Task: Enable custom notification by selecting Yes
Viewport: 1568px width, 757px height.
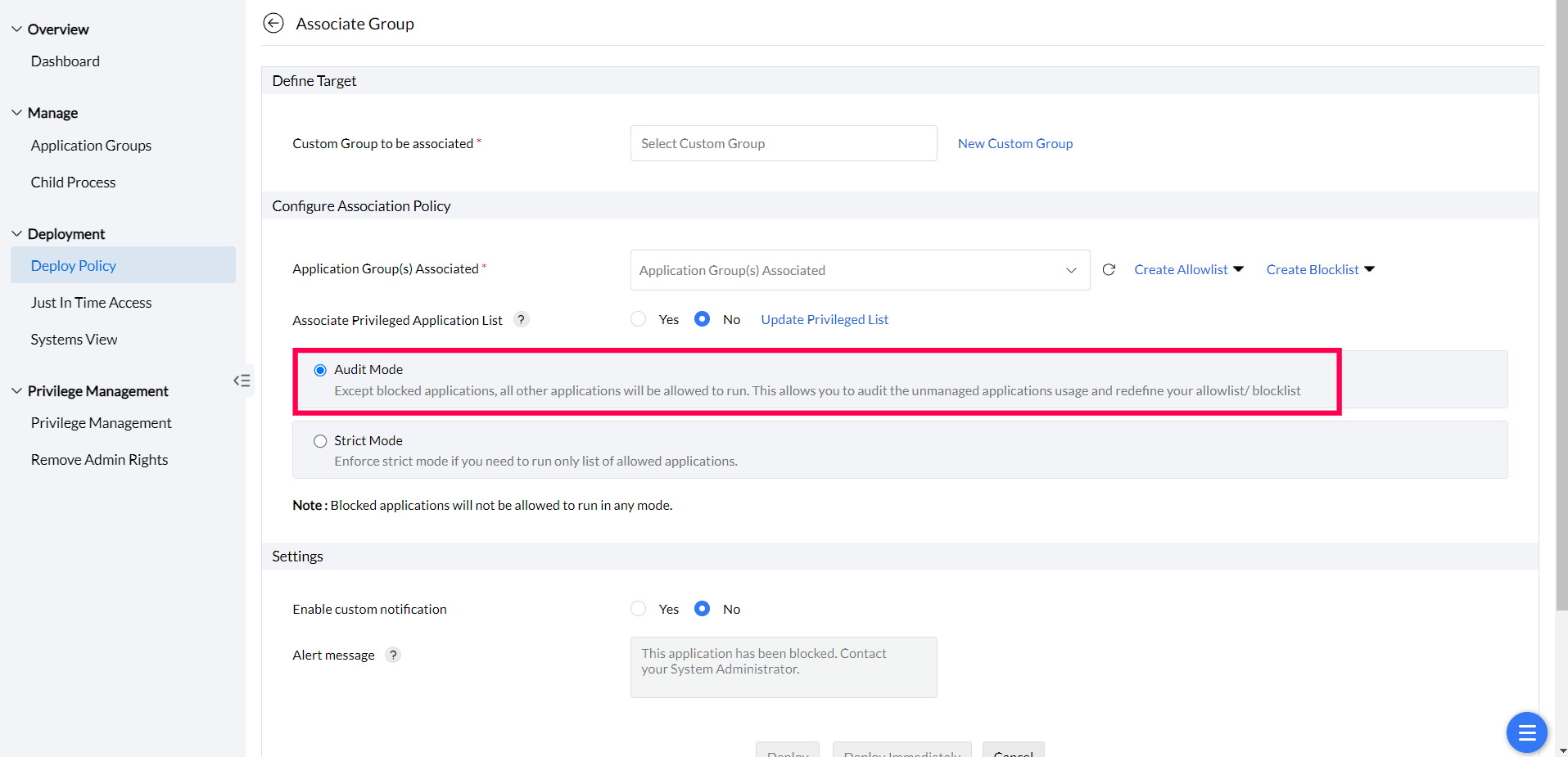Action: (639, 609)
